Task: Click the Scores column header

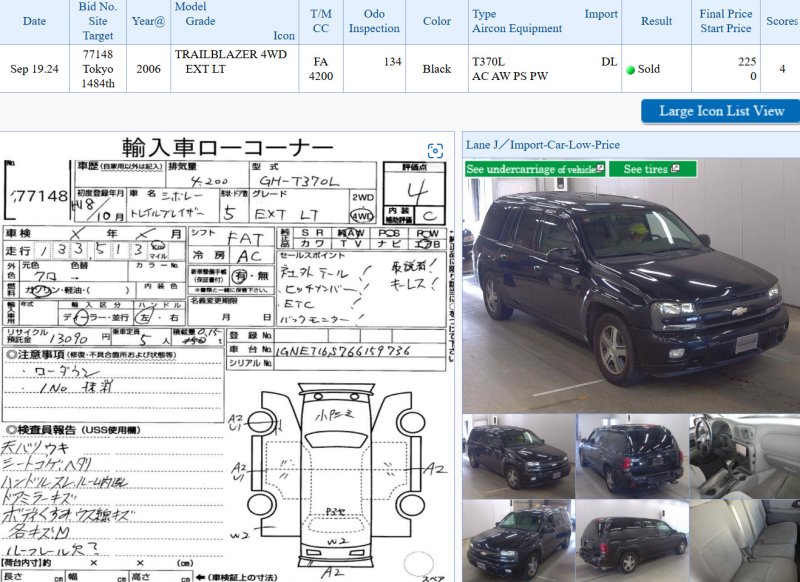Action: [x=781, y=21]
